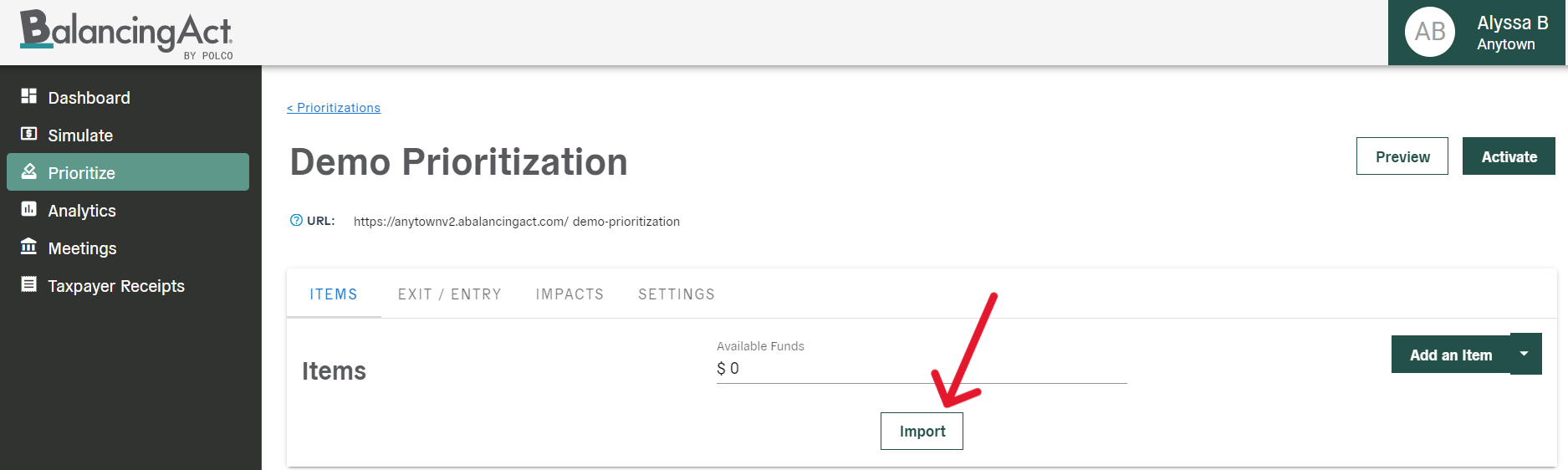
Task: Click the Import button
Action: (x=922, y=432)
